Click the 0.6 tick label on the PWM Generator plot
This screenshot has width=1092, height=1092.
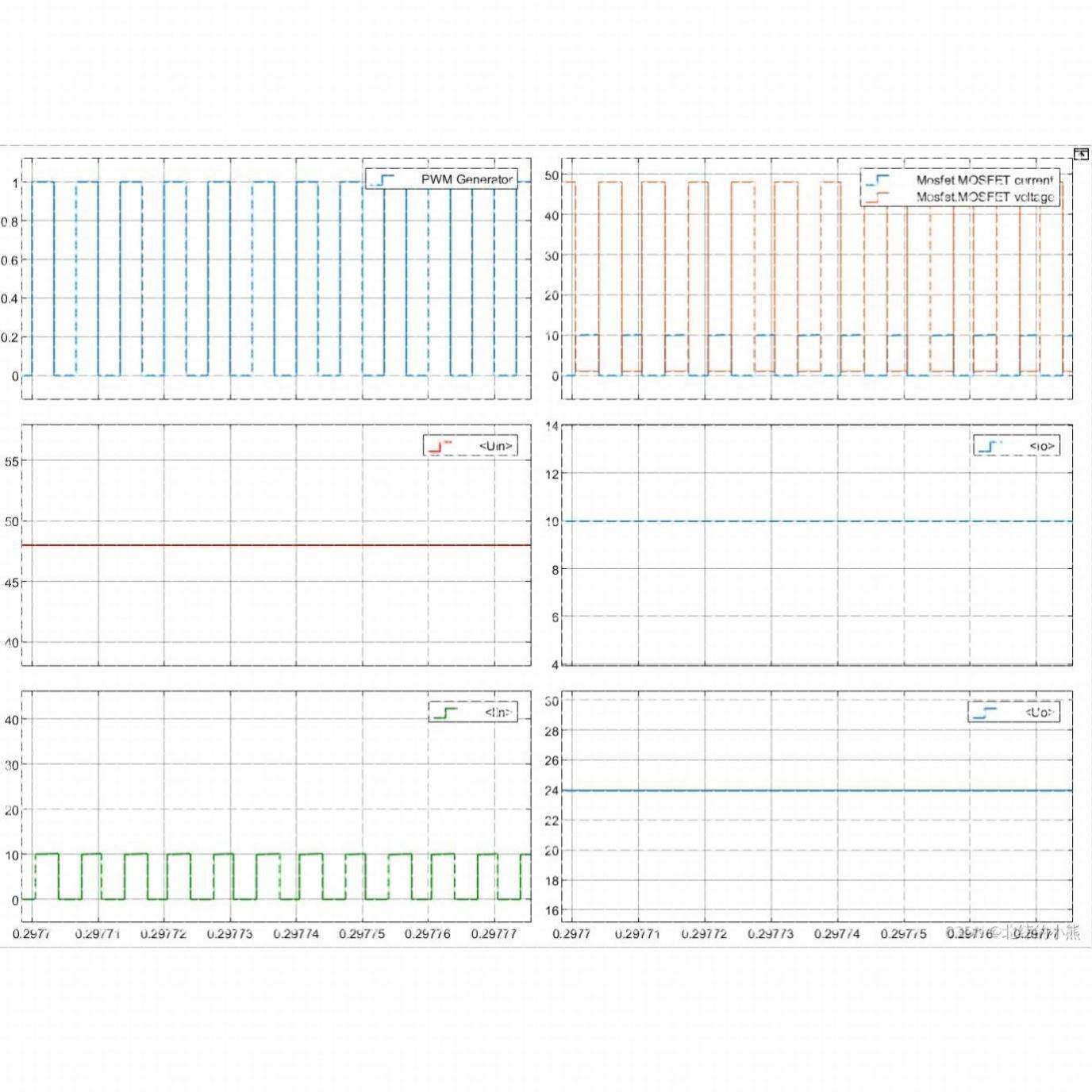tap(9, 260)
